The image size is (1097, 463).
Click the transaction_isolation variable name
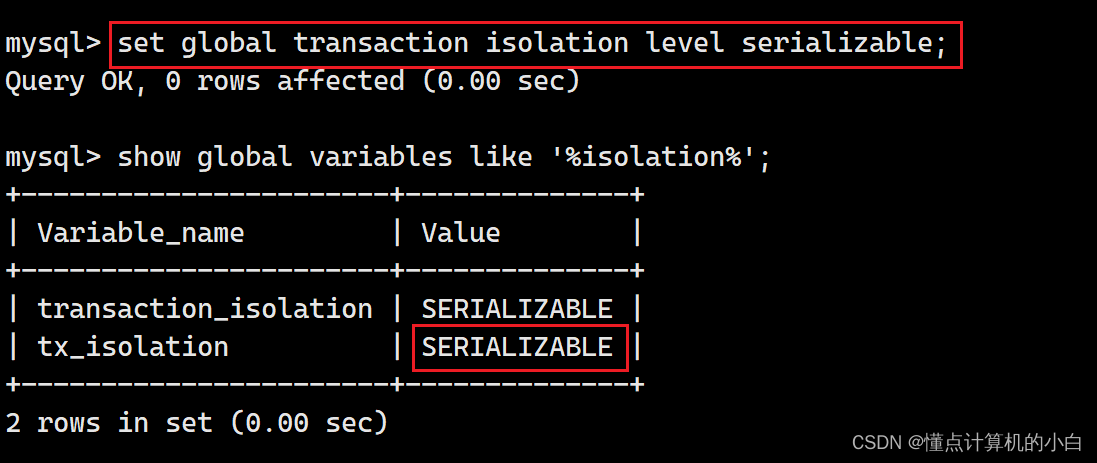pyautogui.click(x=205, y=308)
